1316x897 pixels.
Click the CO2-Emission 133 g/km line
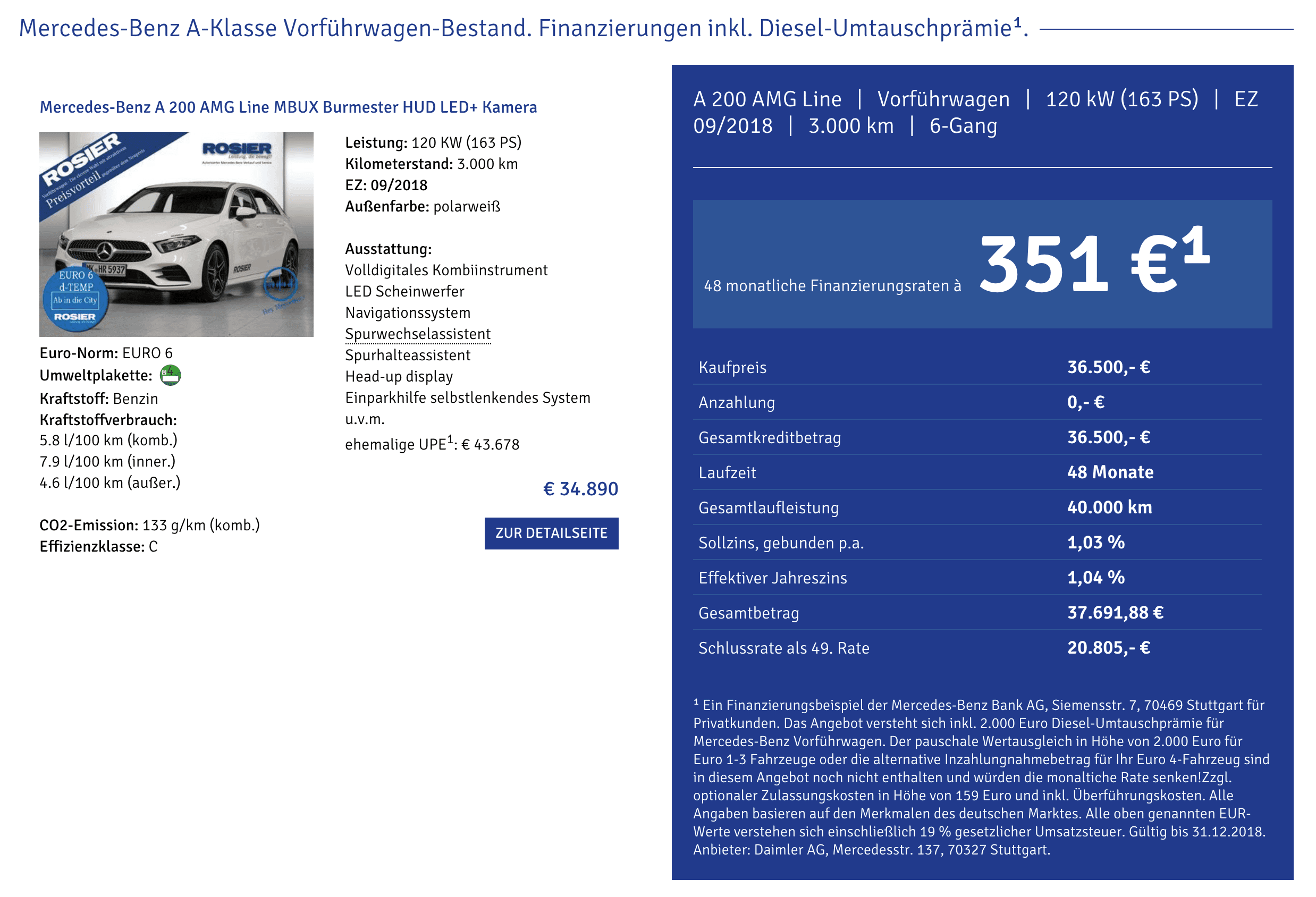pos(149,525)
